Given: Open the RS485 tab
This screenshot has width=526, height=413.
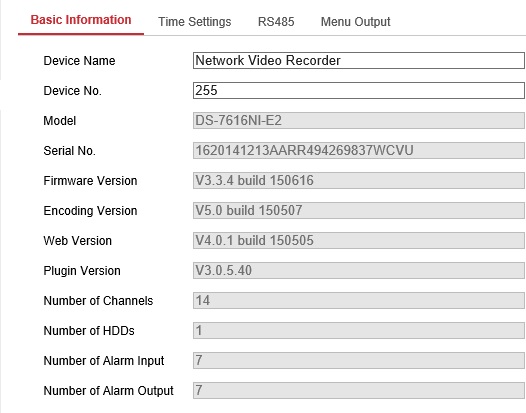Looking at the screenshot, I should 276,22.
